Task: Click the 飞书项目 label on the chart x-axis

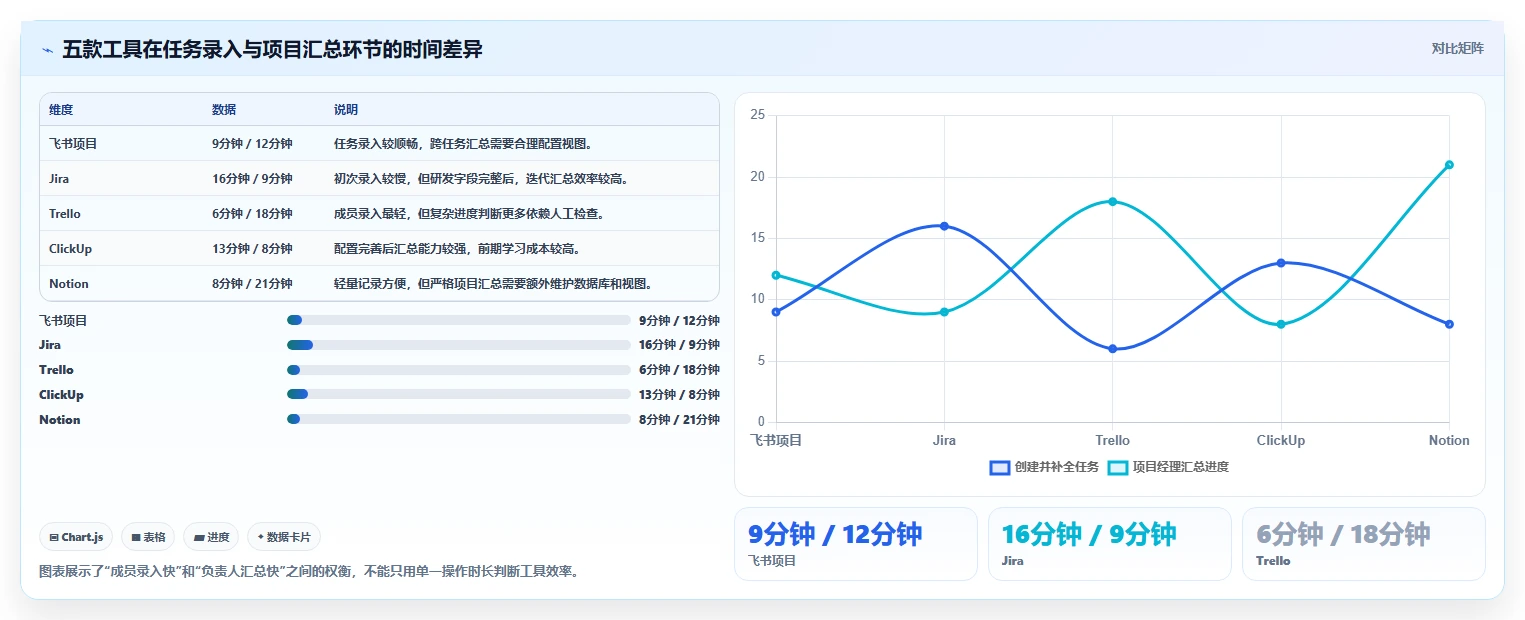Action: (x=776, y=441)
